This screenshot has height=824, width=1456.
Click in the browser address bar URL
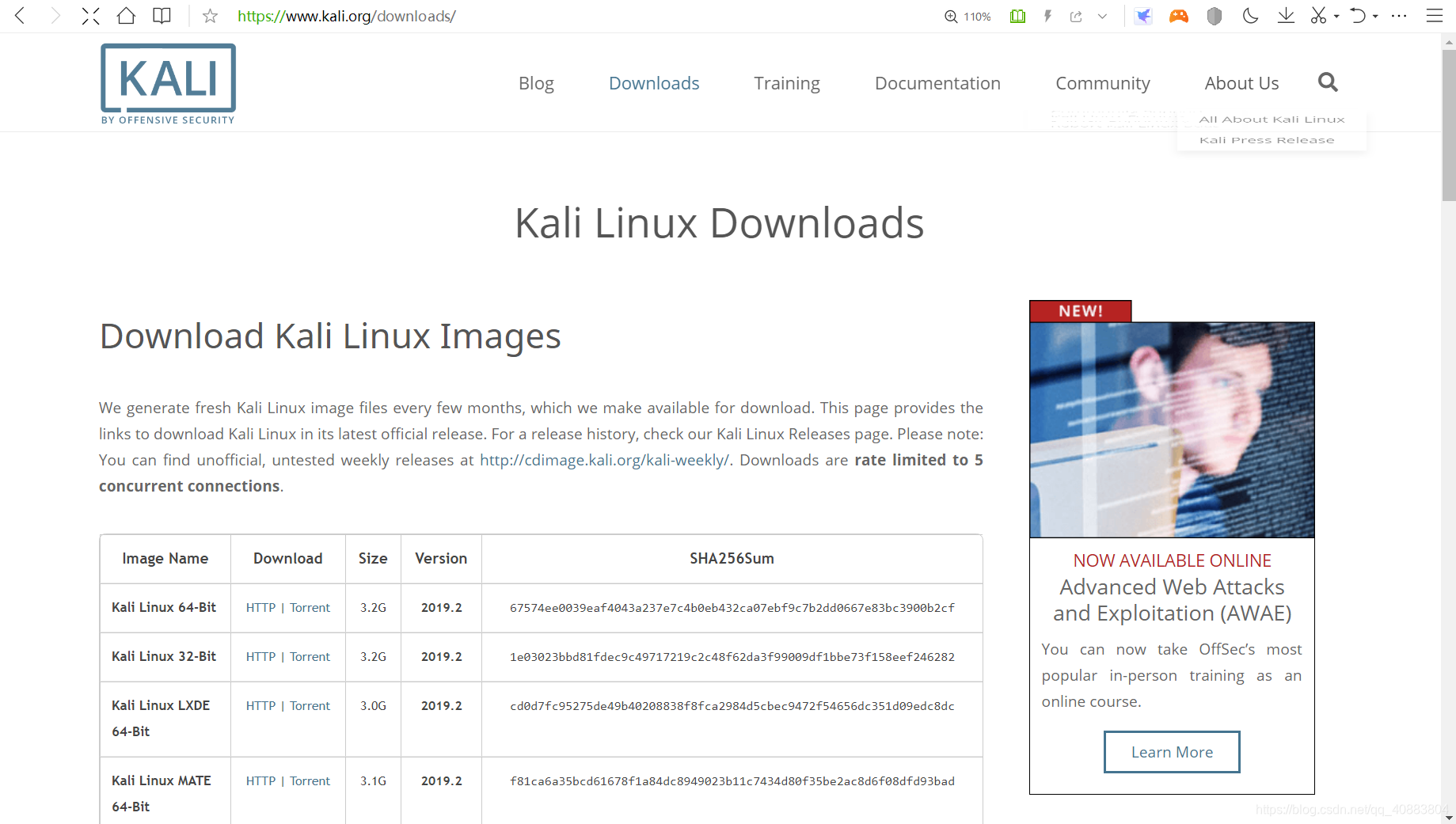coord(347,16)
